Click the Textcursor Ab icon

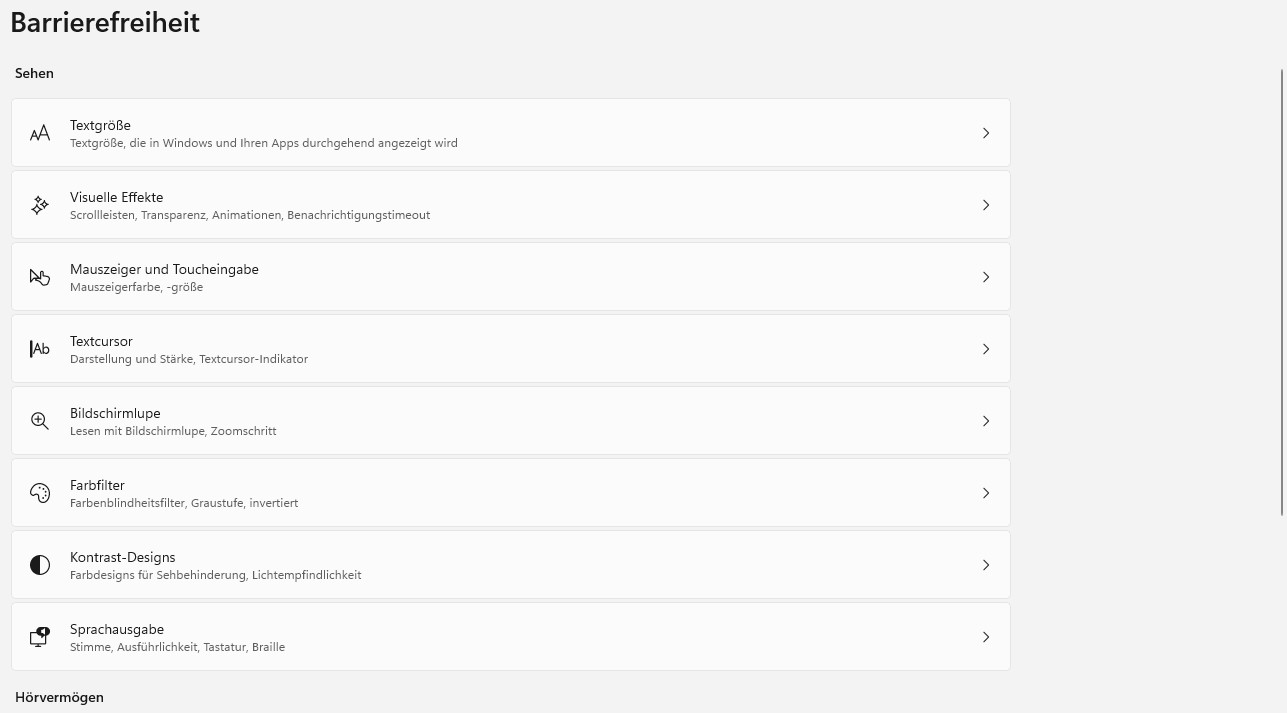(x=40, y=349)
